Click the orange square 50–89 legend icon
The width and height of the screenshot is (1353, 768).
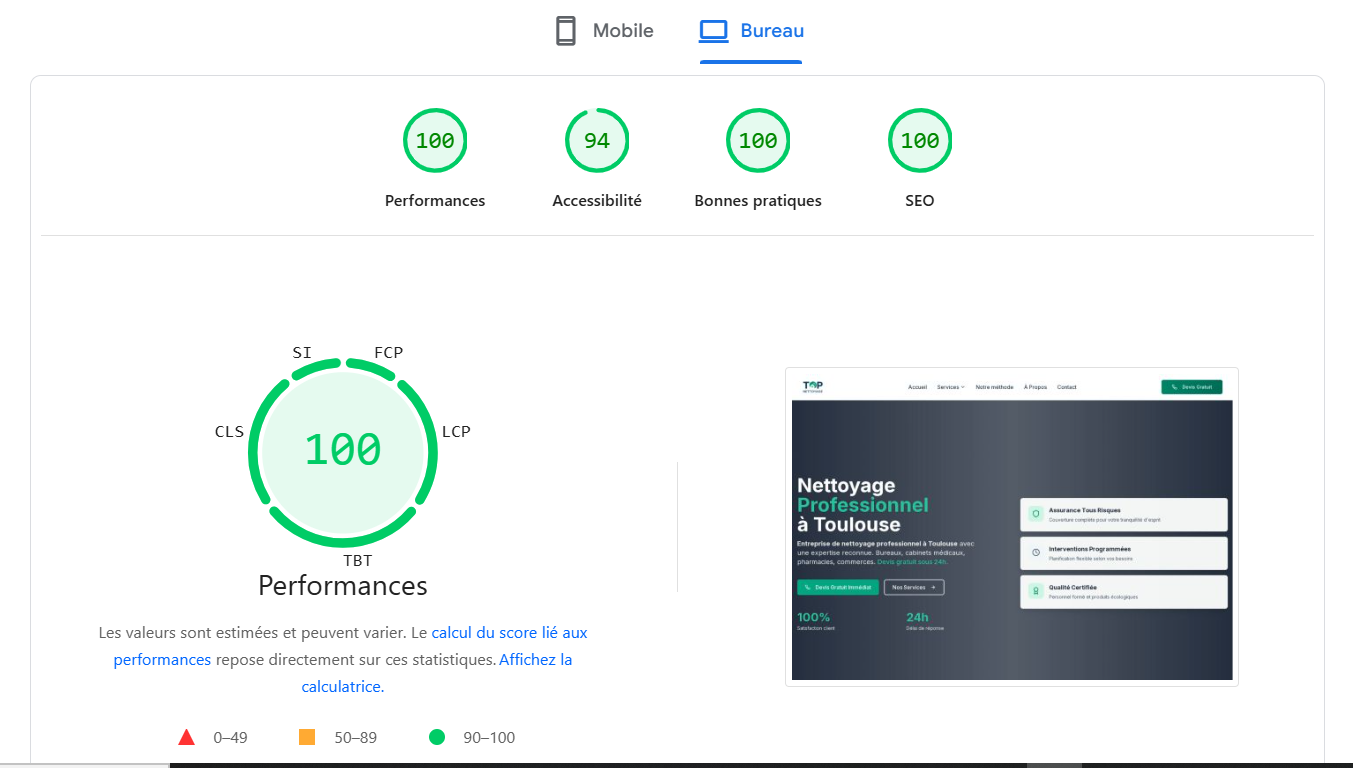pos(307,737)
